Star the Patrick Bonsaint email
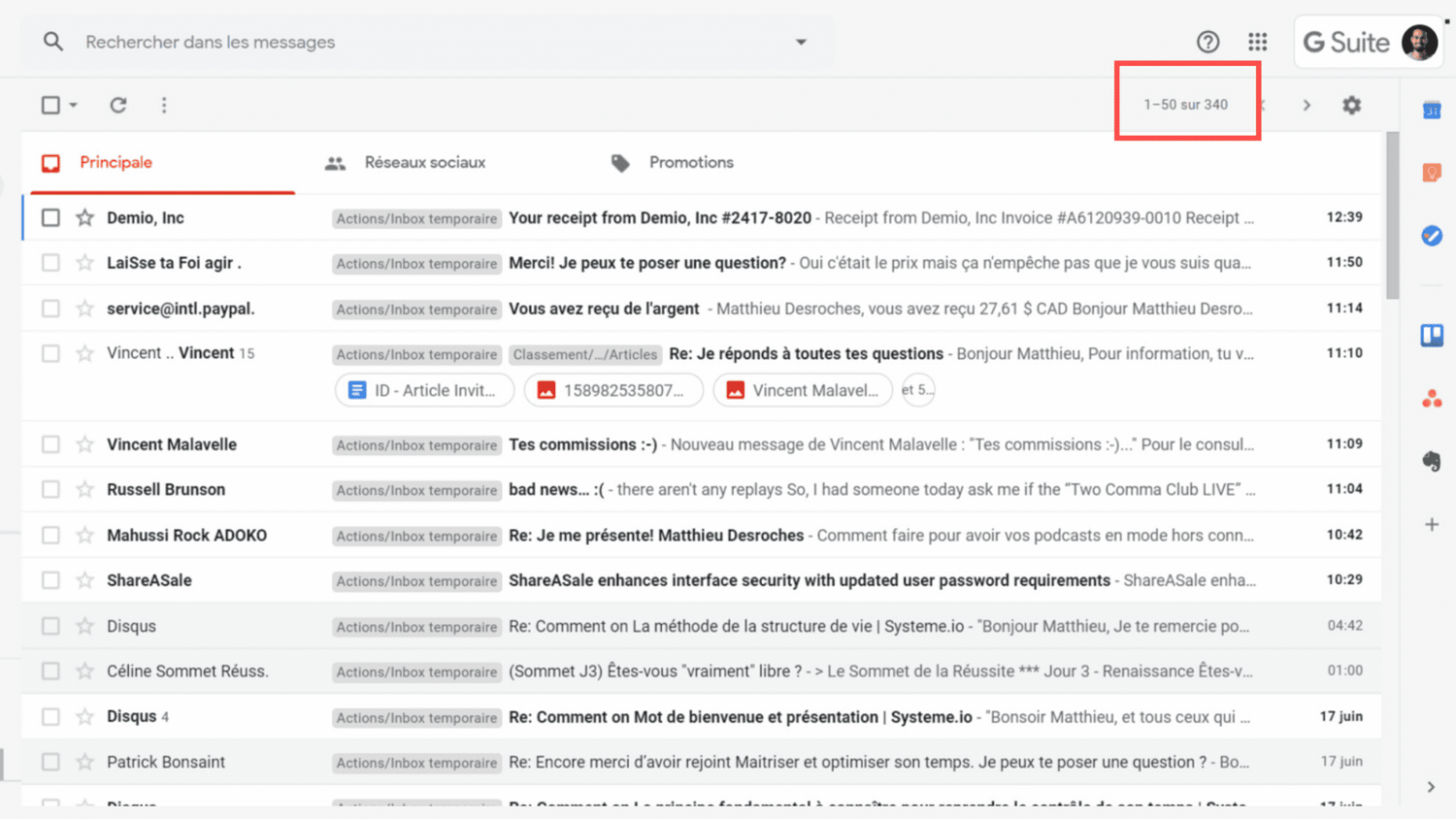 [85, 762]
